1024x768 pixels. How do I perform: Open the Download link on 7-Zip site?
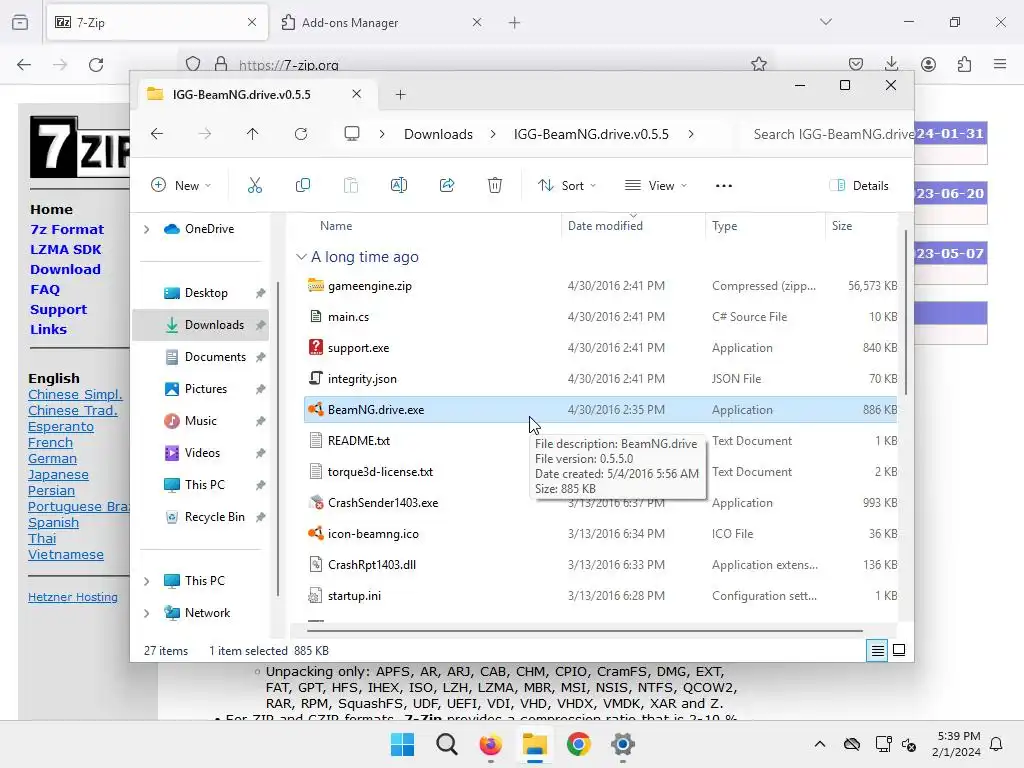(65, 269)
